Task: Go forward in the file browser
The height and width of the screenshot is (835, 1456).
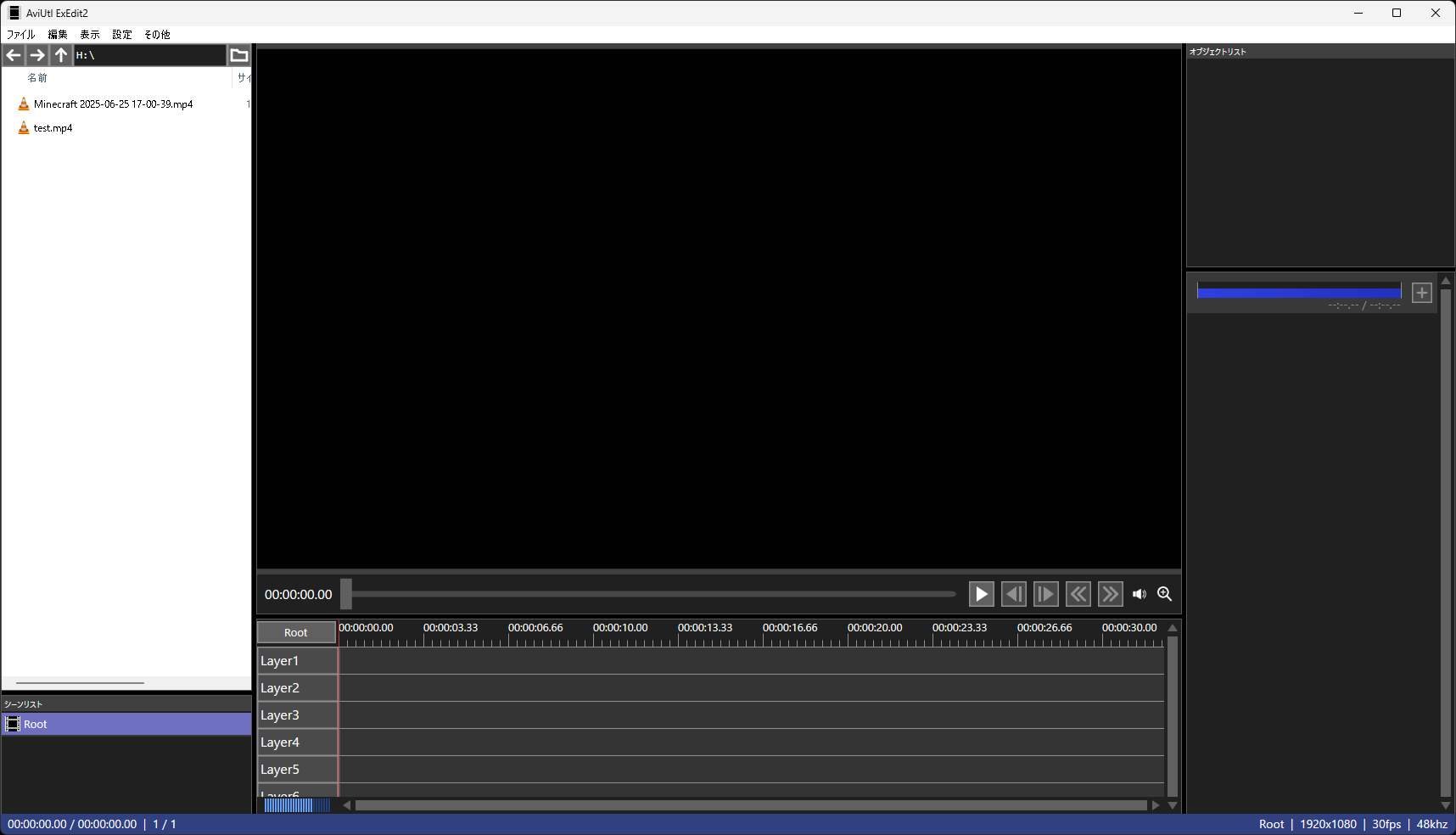Action: [x=37, y=55]
